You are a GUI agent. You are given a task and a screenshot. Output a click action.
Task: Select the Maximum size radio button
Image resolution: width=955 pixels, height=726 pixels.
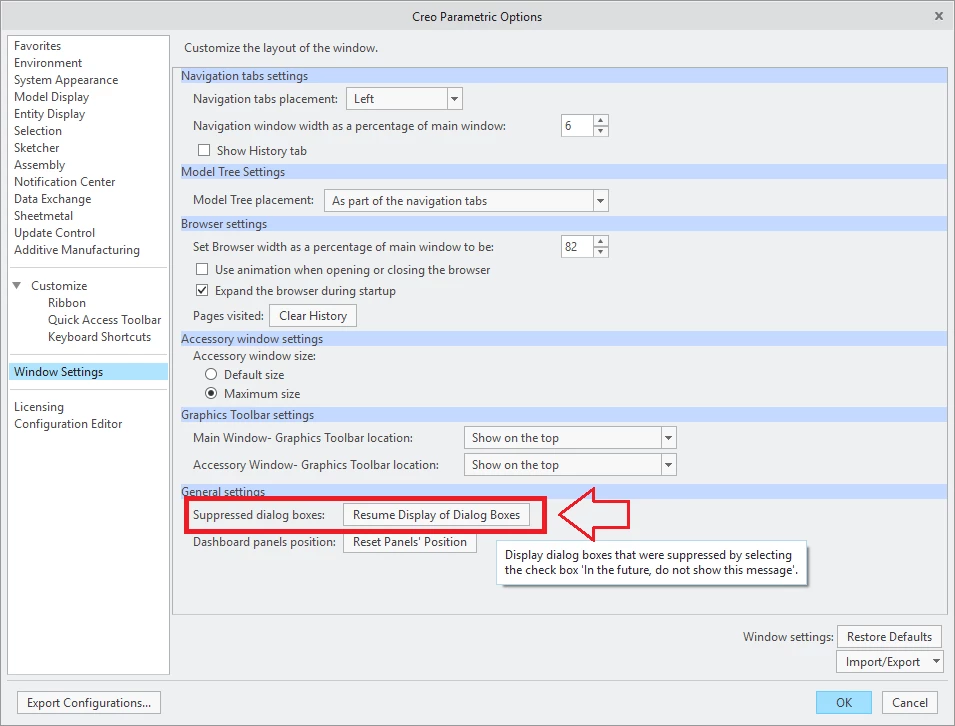pyautogui.click(x=211, y=391)
